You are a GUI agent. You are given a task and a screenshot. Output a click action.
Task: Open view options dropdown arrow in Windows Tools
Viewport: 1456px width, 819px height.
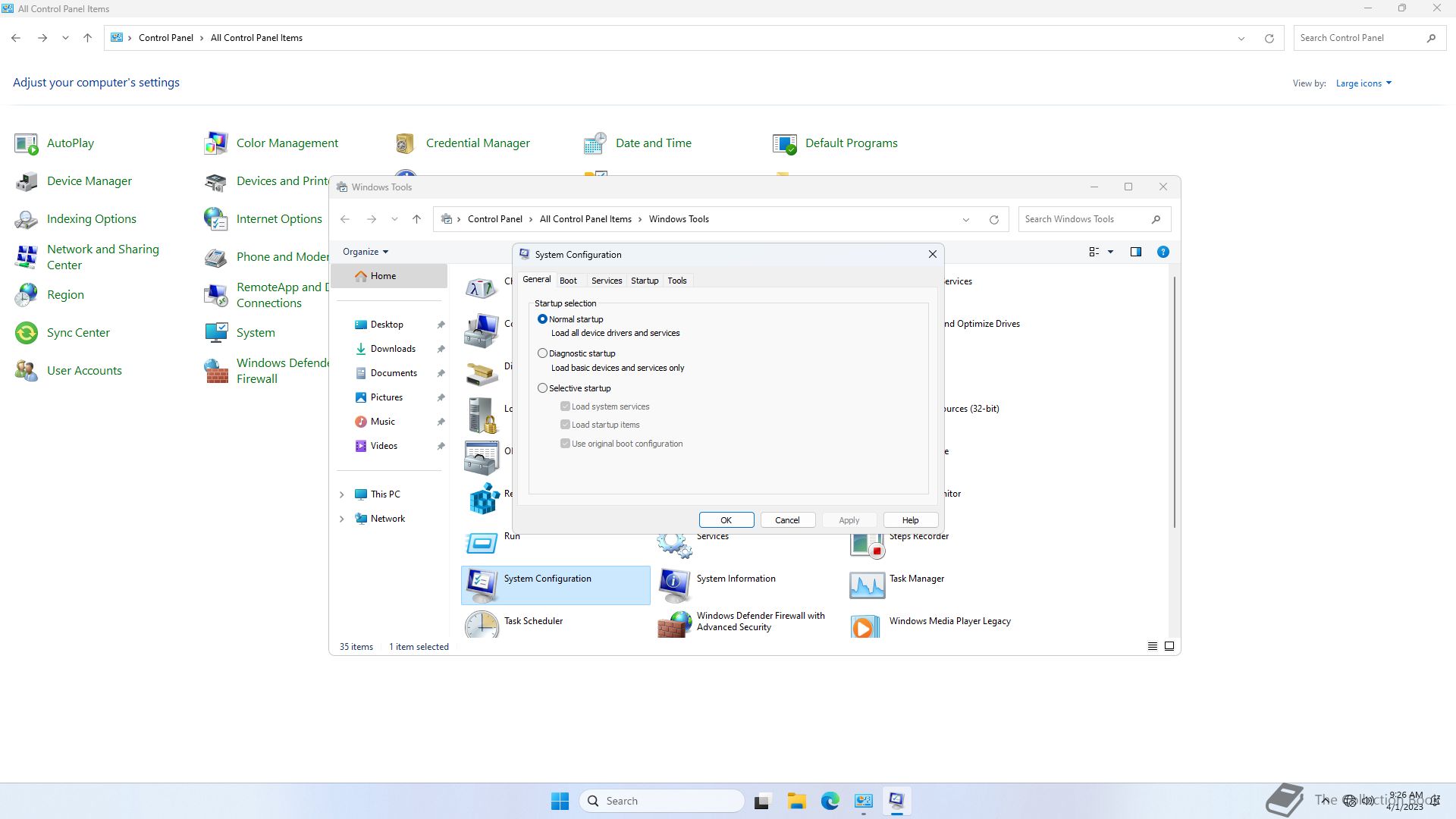pos(1110,252)
